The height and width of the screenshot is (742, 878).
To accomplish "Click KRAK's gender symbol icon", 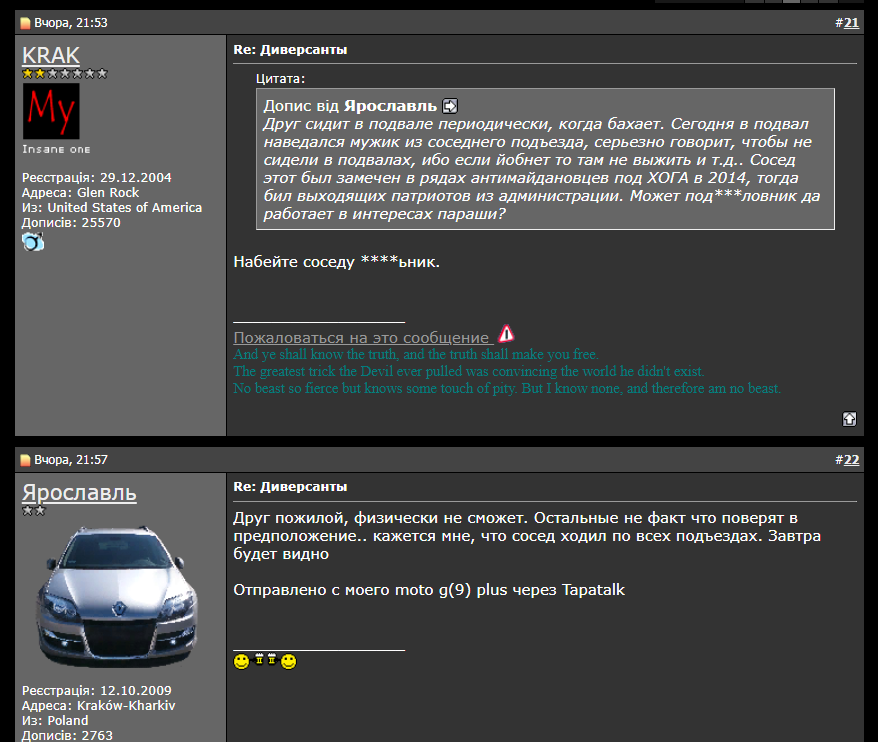I will click(33, 242).
